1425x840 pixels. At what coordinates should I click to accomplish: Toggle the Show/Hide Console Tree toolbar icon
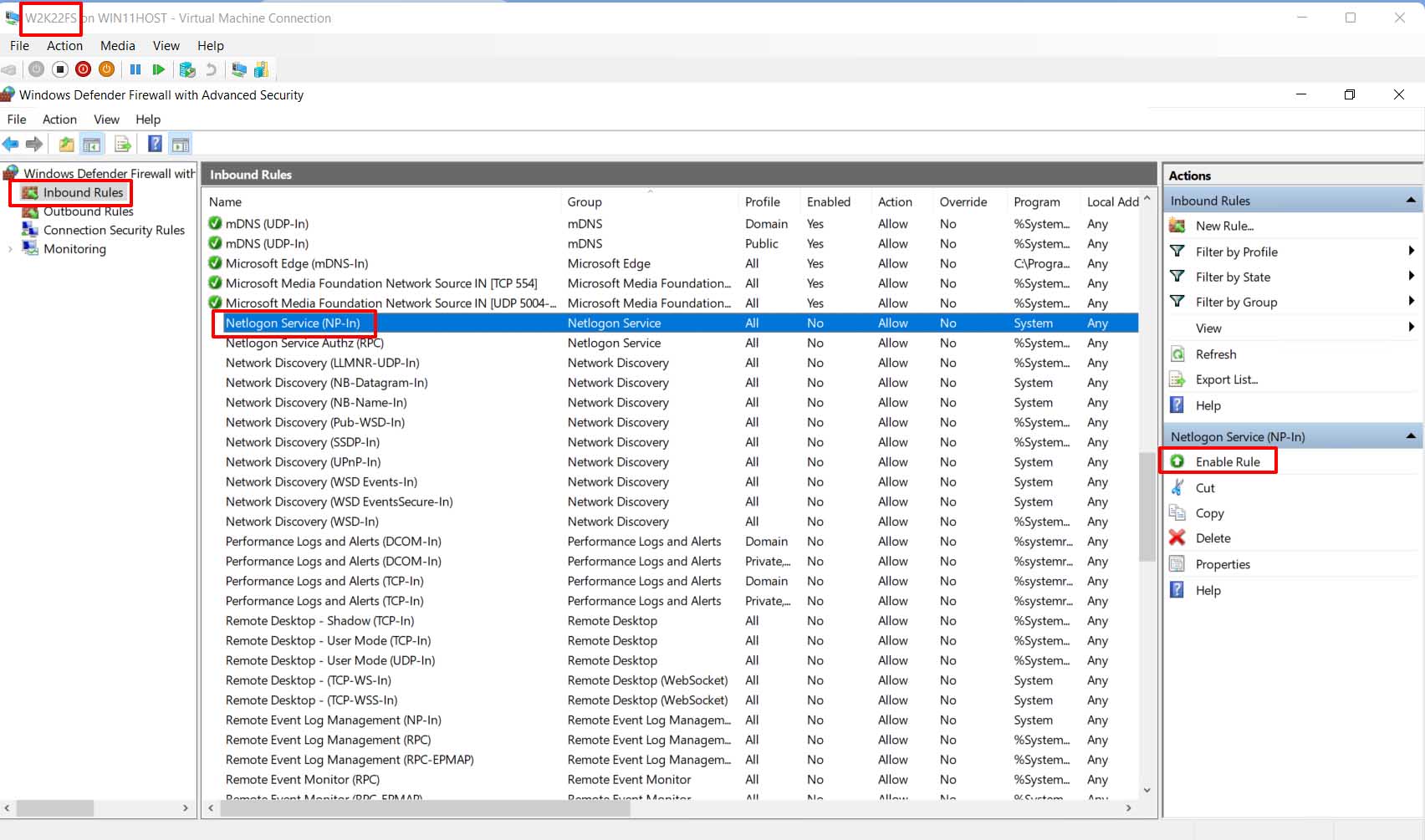[91, 144]
